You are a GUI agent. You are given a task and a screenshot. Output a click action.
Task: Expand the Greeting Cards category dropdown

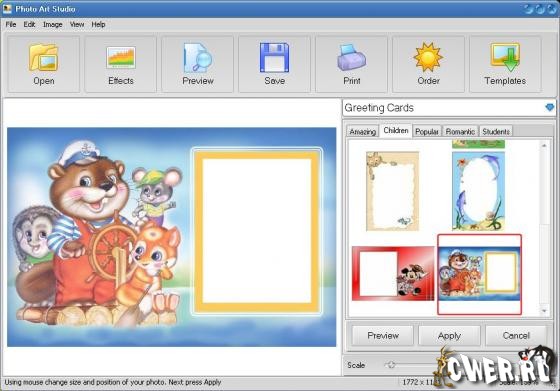tap(449, 108)
